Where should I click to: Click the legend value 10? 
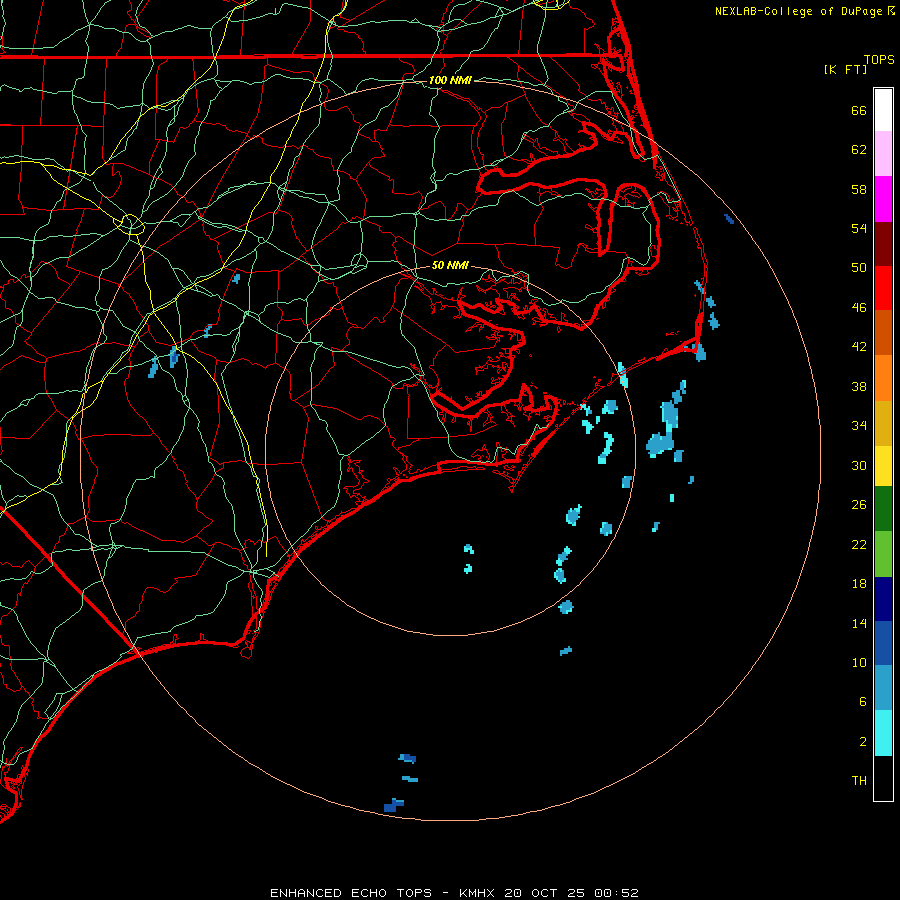click(859, 662)
